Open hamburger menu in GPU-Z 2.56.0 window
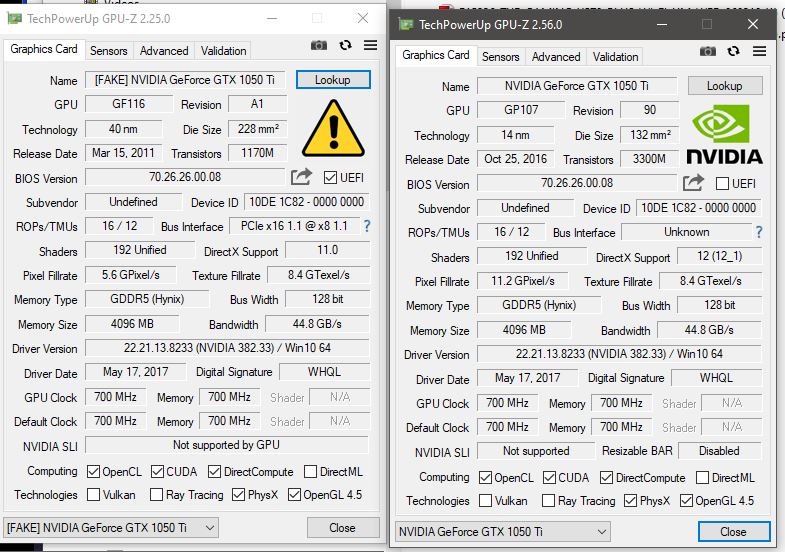This screenshot has height=552, width=785. tap(759, 51)
